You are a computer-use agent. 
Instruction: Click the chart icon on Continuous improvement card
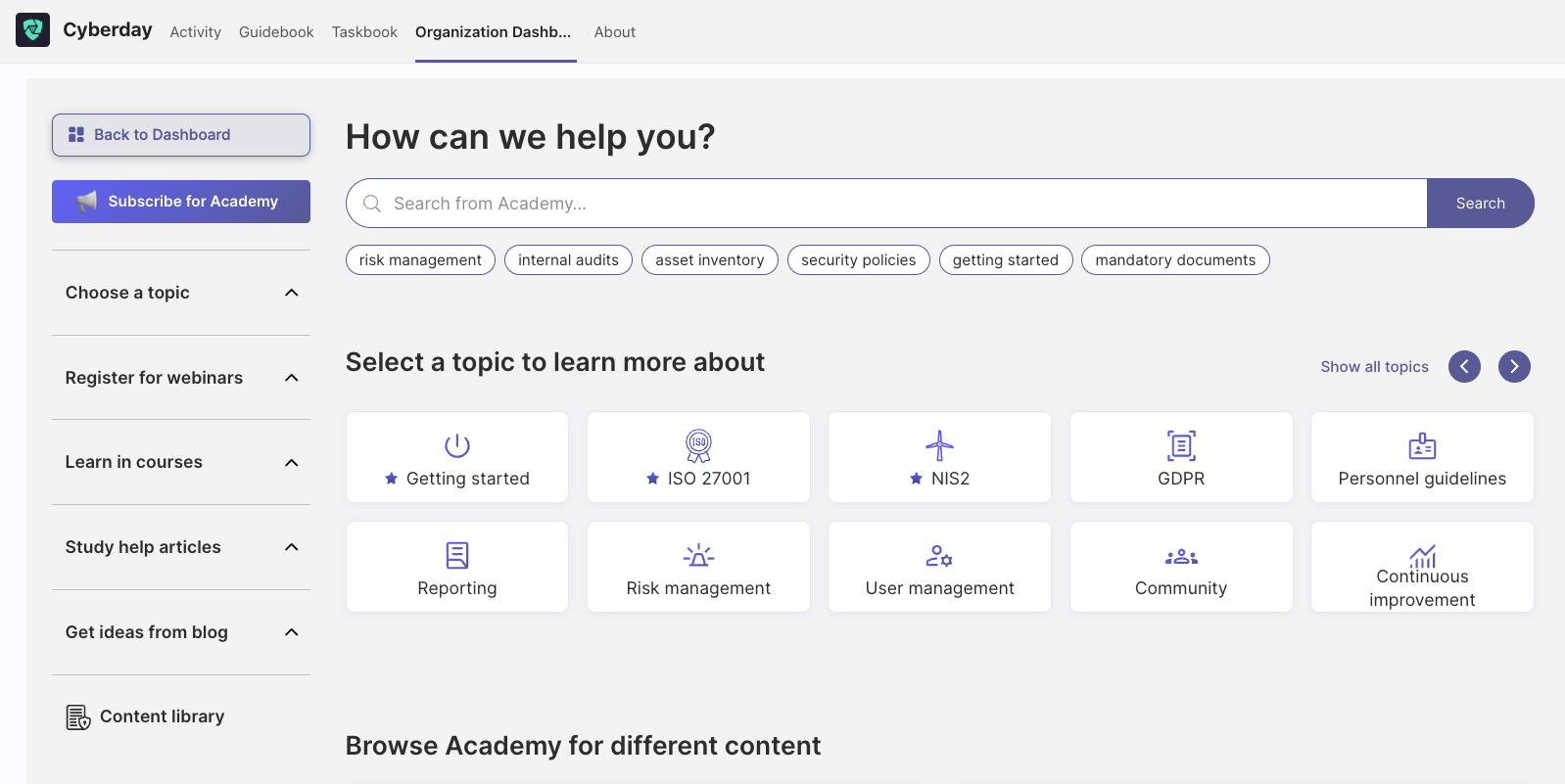coord(1422,556)
